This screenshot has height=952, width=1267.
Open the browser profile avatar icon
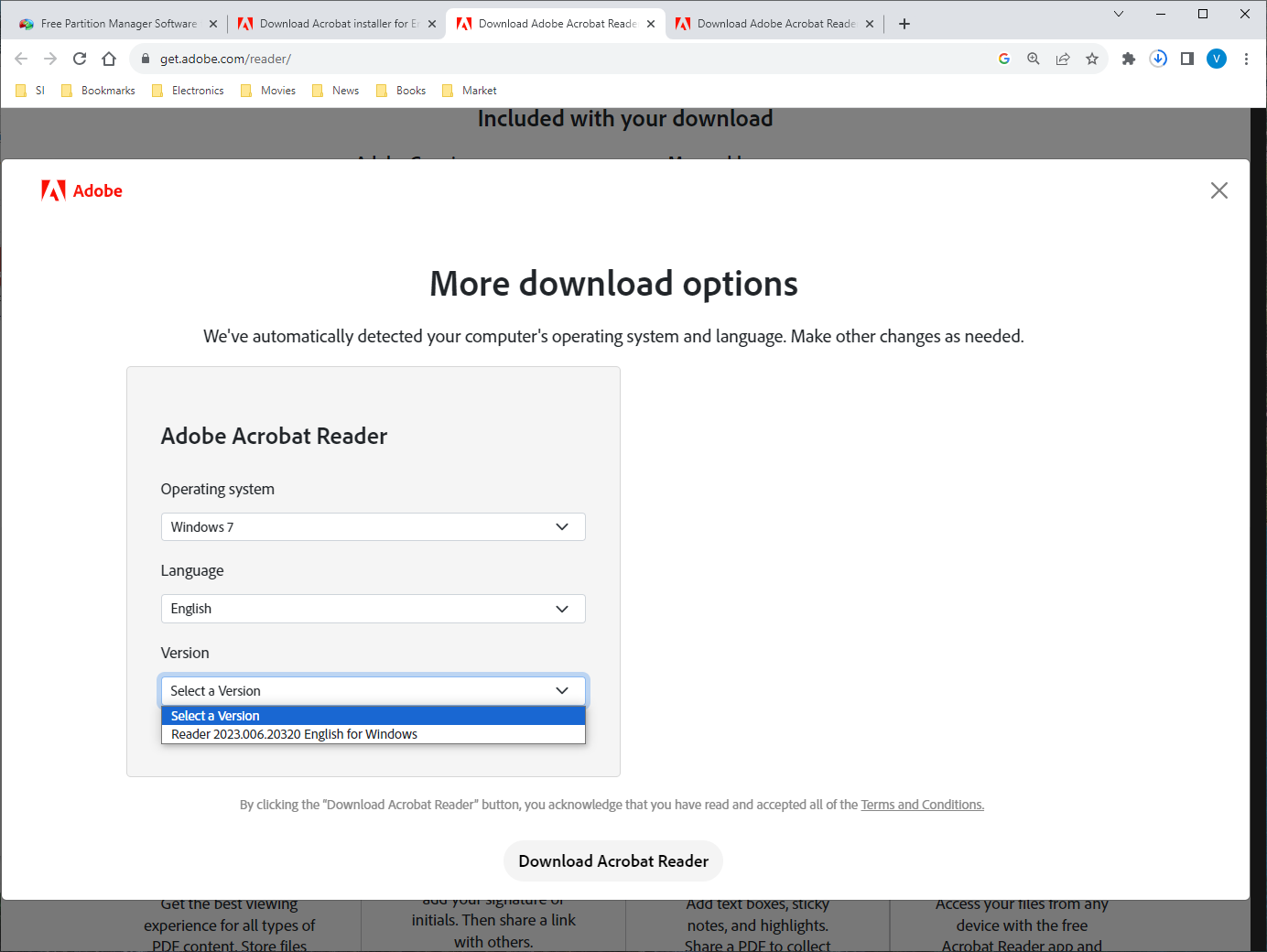pos(1217,59)
